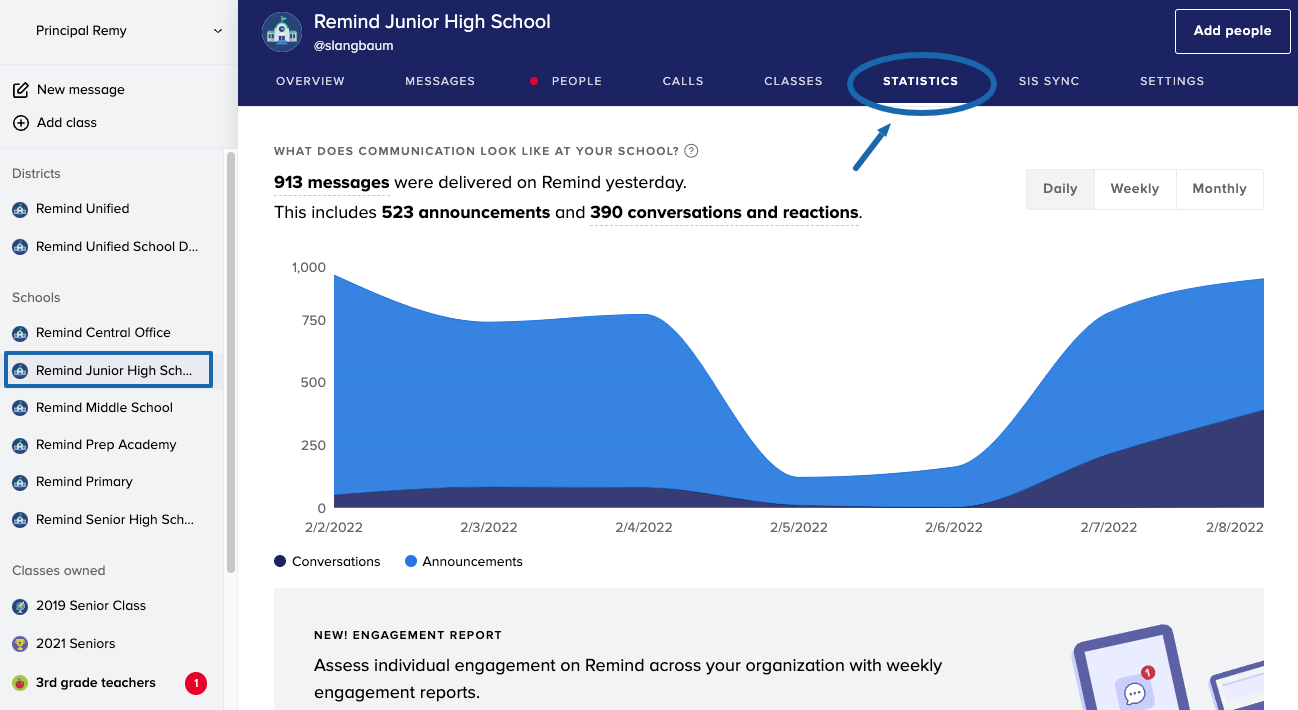1298x710 pixels.
Task: Switch chart to Monthly view
Action: click(x=1219, y=189)
